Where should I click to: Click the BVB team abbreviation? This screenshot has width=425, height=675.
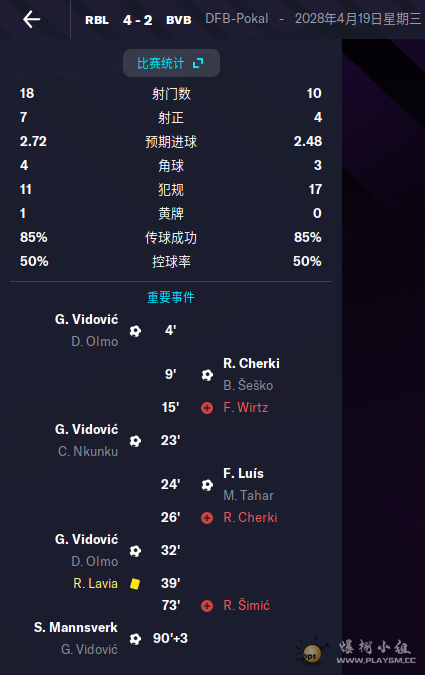point(179,20)
